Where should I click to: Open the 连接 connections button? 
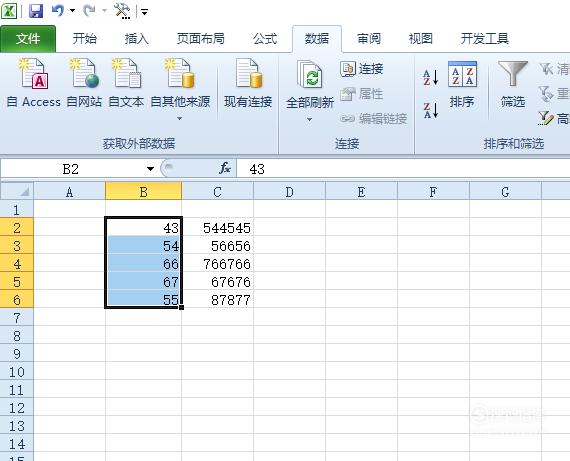tap(362, 69)
